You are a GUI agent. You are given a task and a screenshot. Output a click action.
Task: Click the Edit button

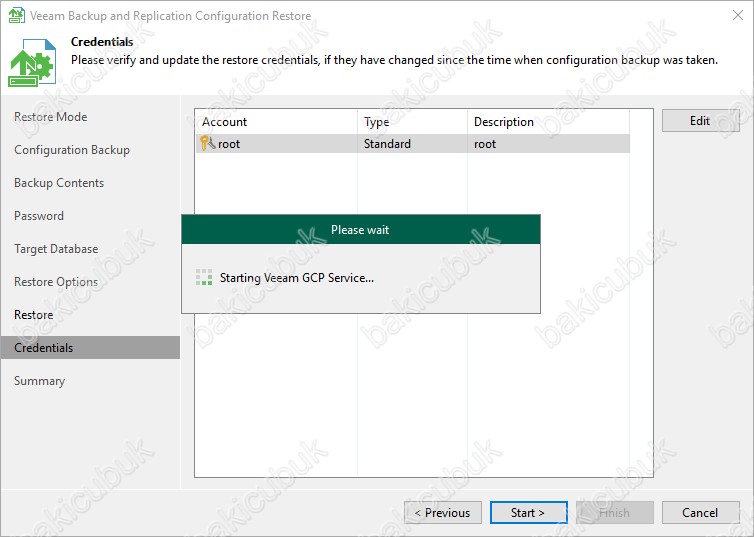700,121
